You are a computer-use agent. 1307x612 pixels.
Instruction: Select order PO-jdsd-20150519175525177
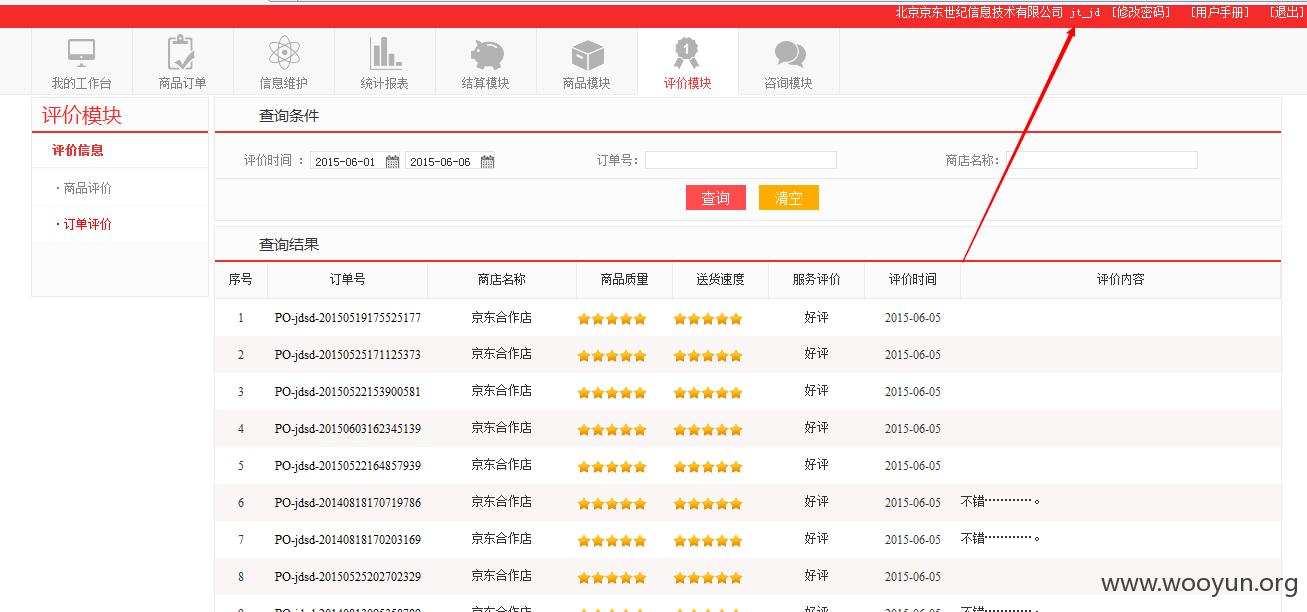tap(348, 318)
